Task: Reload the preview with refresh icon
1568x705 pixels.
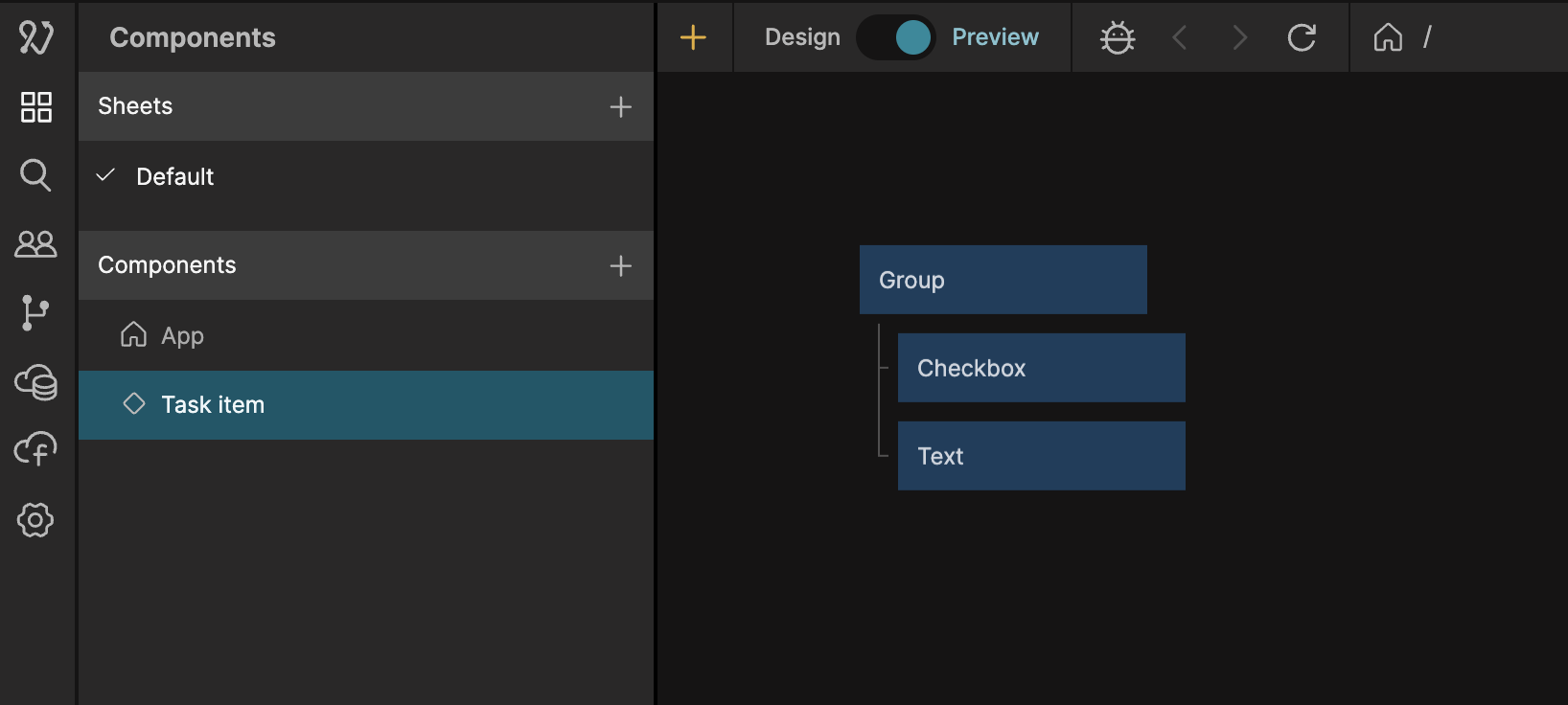Action: pyautogui.click(x=1302, y=37)
